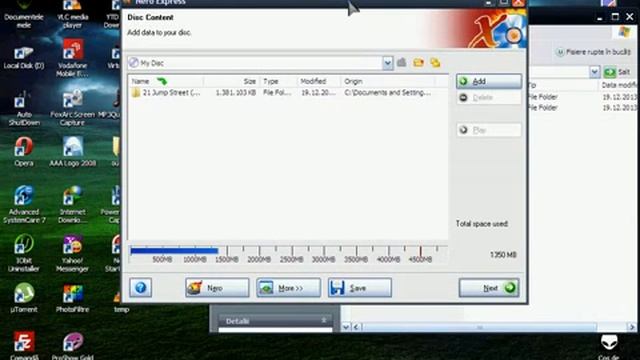Sort by the Origin column header

[x=388, y=81]
